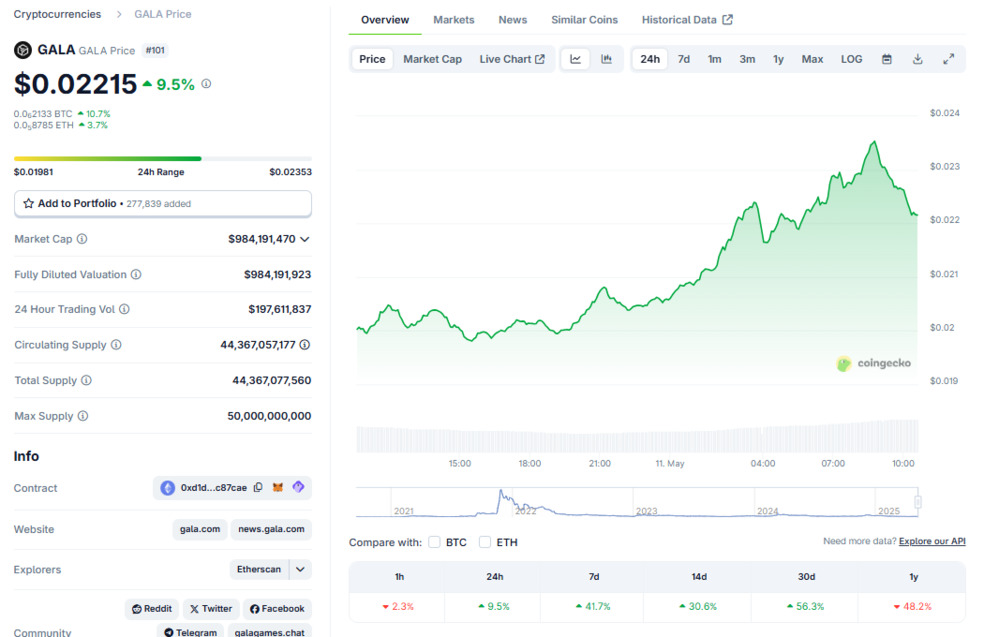
Task: Select the Max time range
Action: point(812,59)
